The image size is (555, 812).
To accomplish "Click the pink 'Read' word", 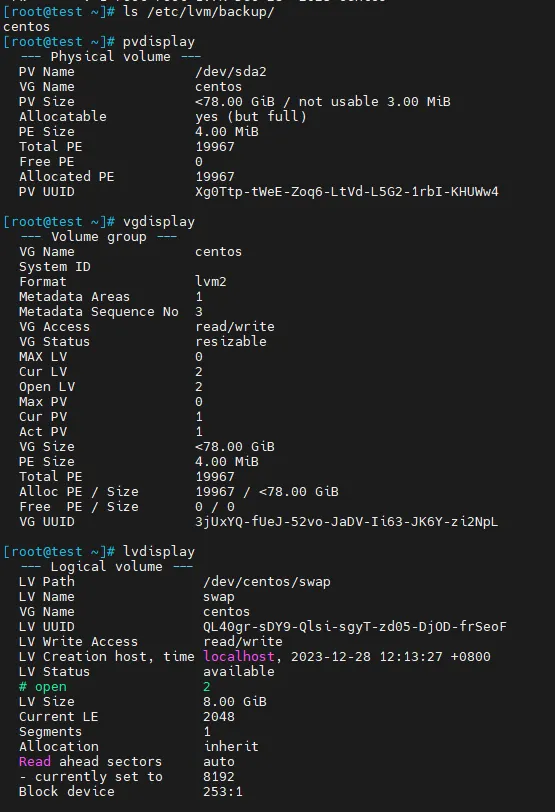I will [35, 762].
